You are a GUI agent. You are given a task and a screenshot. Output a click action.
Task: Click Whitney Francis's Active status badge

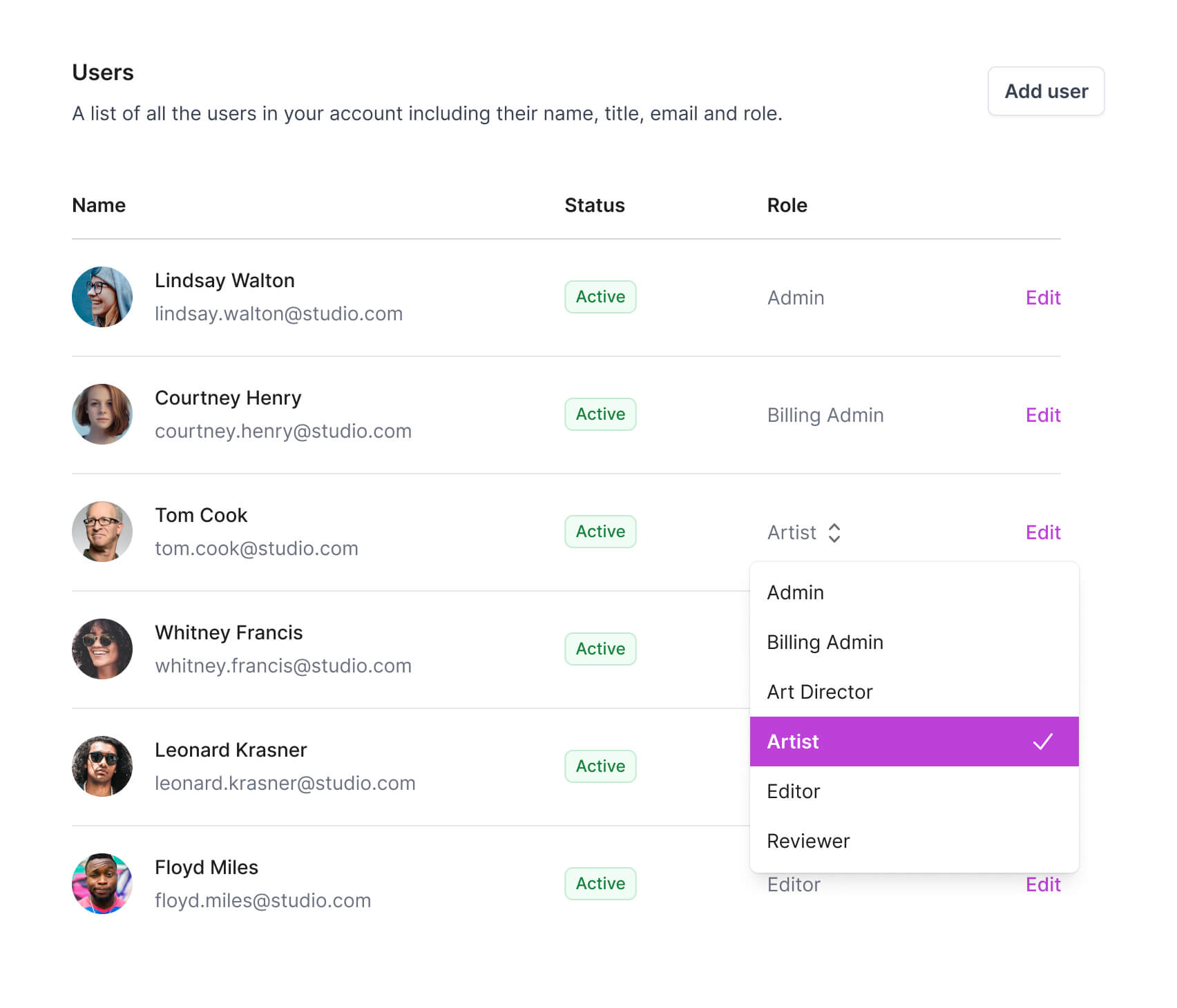click(x=600, y=649)
